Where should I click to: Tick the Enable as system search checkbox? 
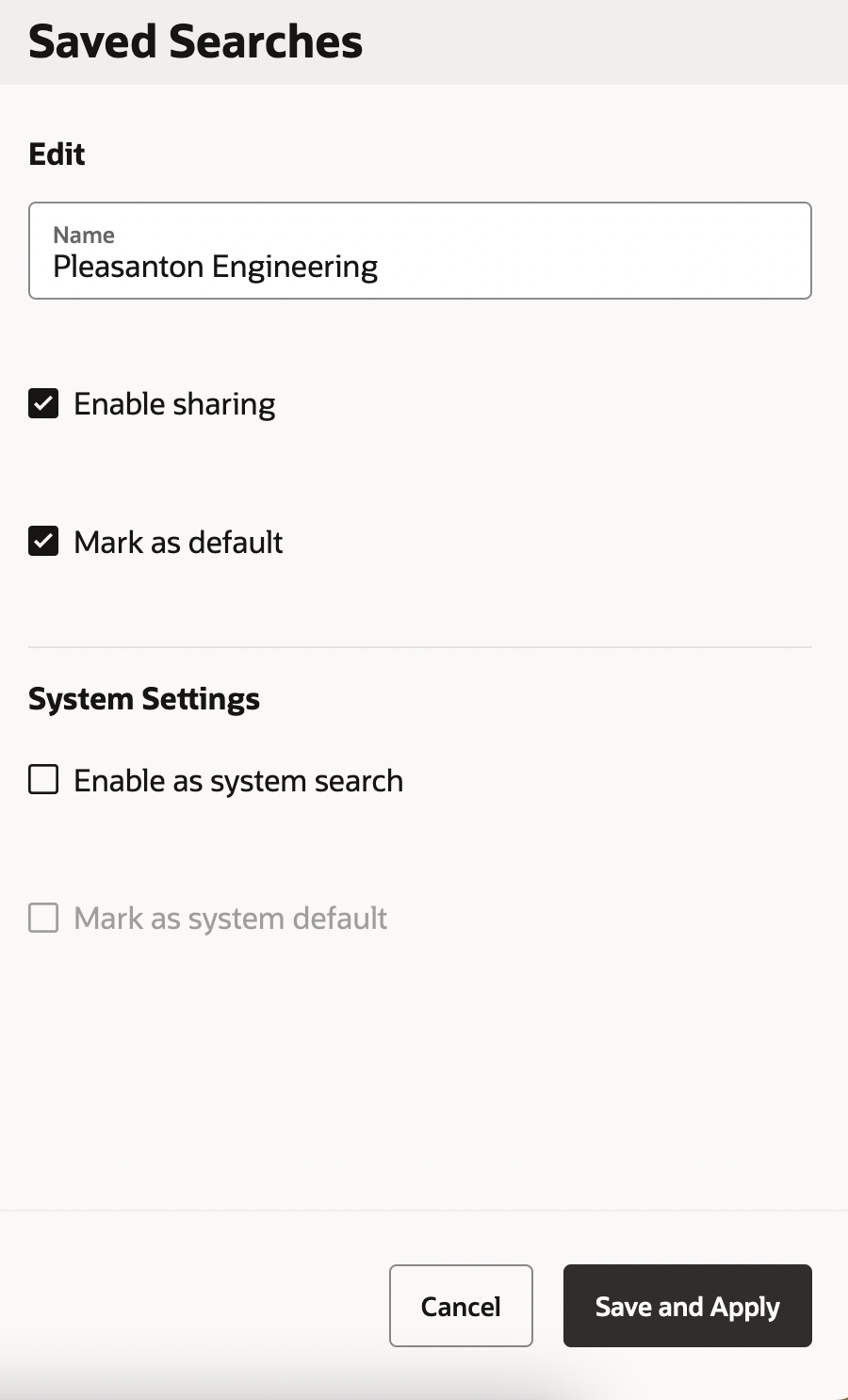click(43, 780)
